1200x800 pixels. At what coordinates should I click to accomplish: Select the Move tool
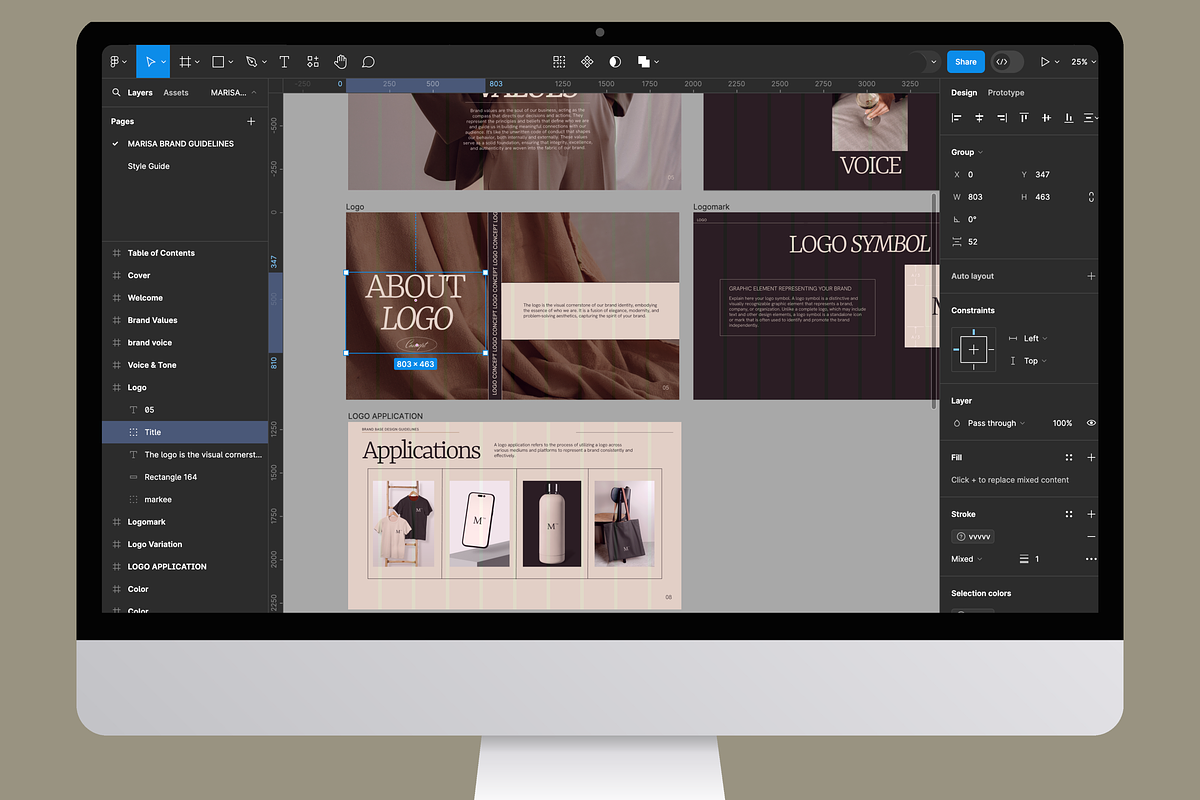point(150,62)
